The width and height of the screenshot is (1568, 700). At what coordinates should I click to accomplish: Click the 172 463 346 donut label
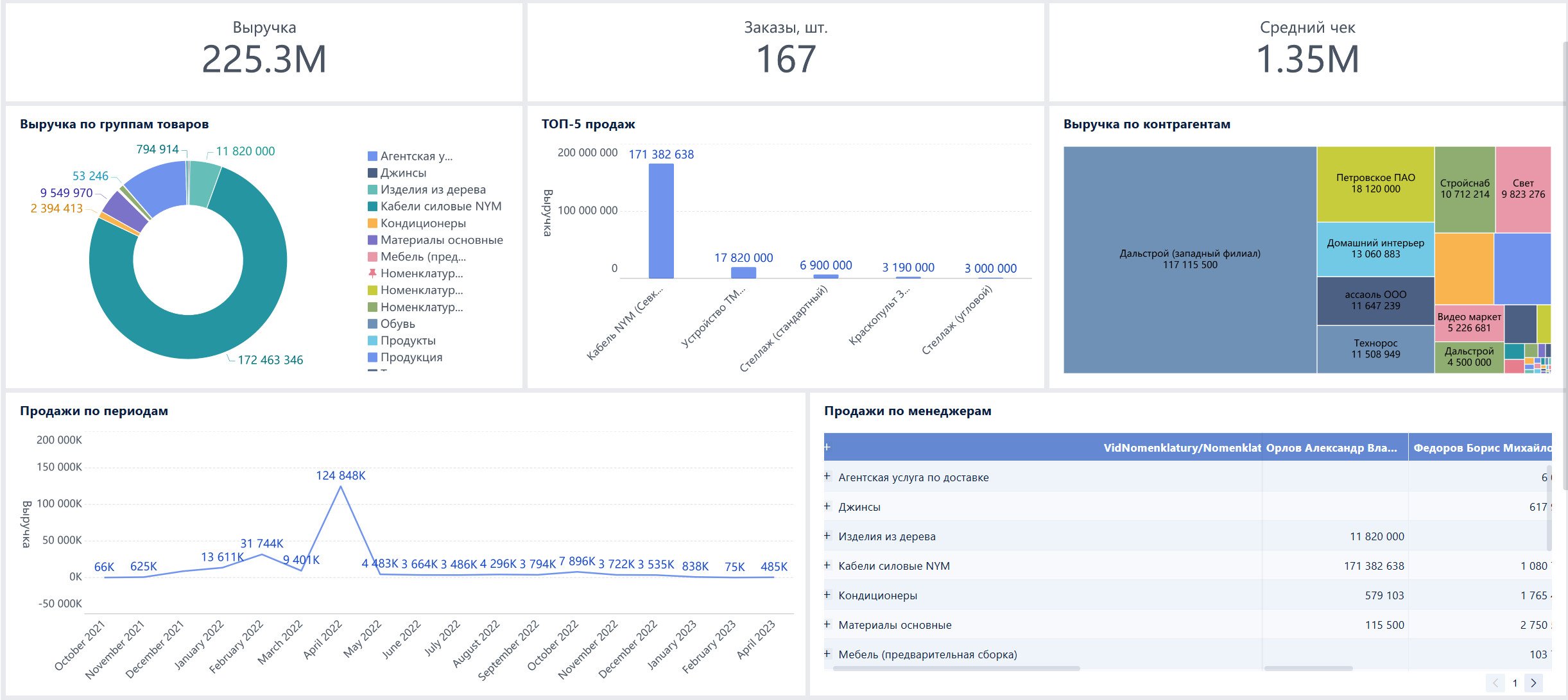(270, 360)
